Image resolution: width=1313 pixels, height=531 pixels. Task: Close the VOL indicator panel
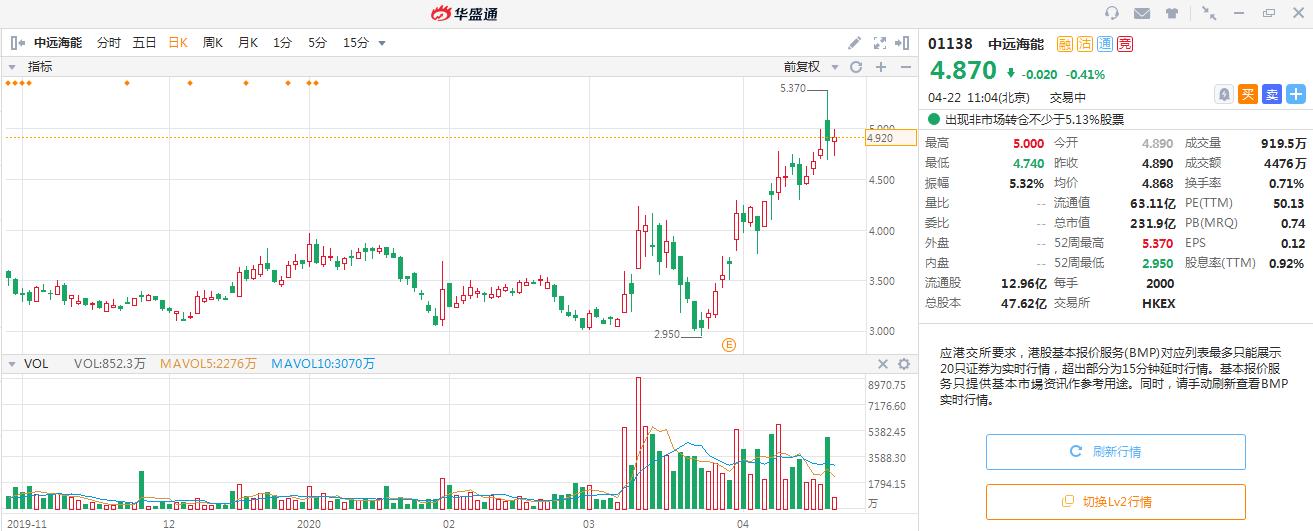[x=883, y=364]
